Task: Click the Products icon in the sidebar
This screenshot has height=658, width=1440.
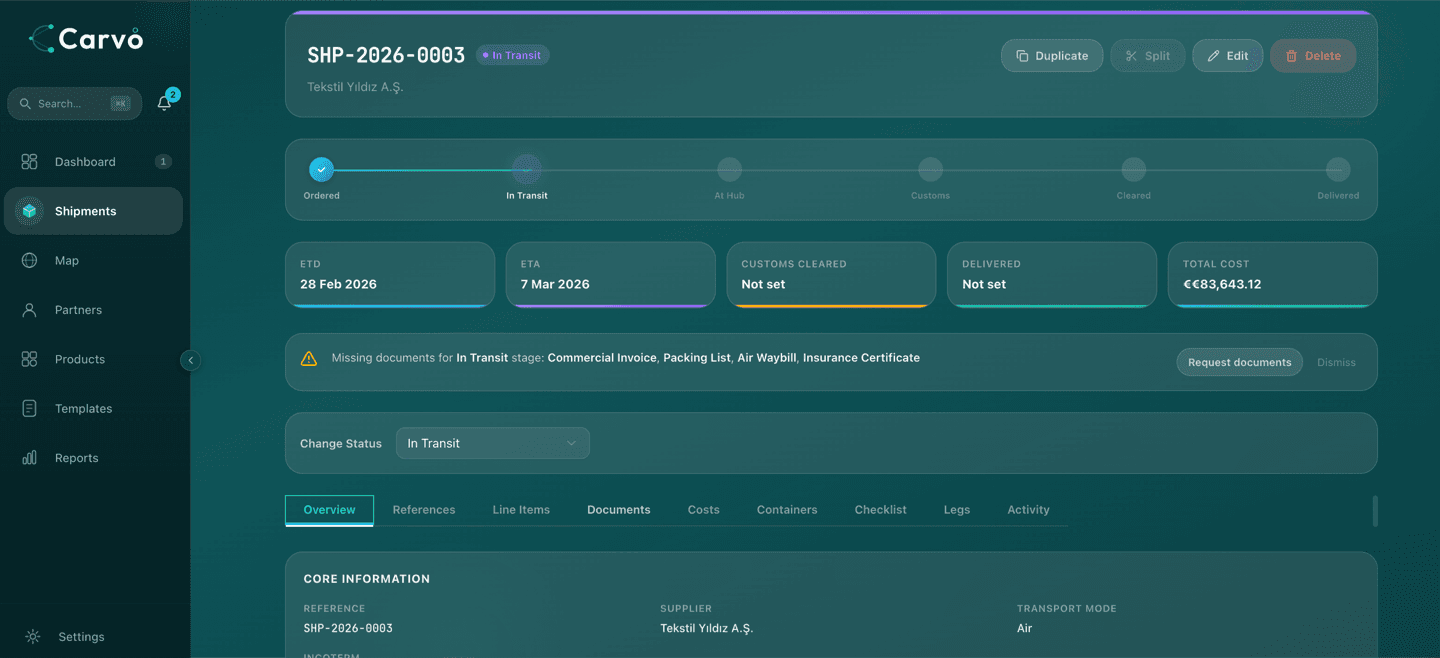Action: pyautogui.click(x=32, y=358)
